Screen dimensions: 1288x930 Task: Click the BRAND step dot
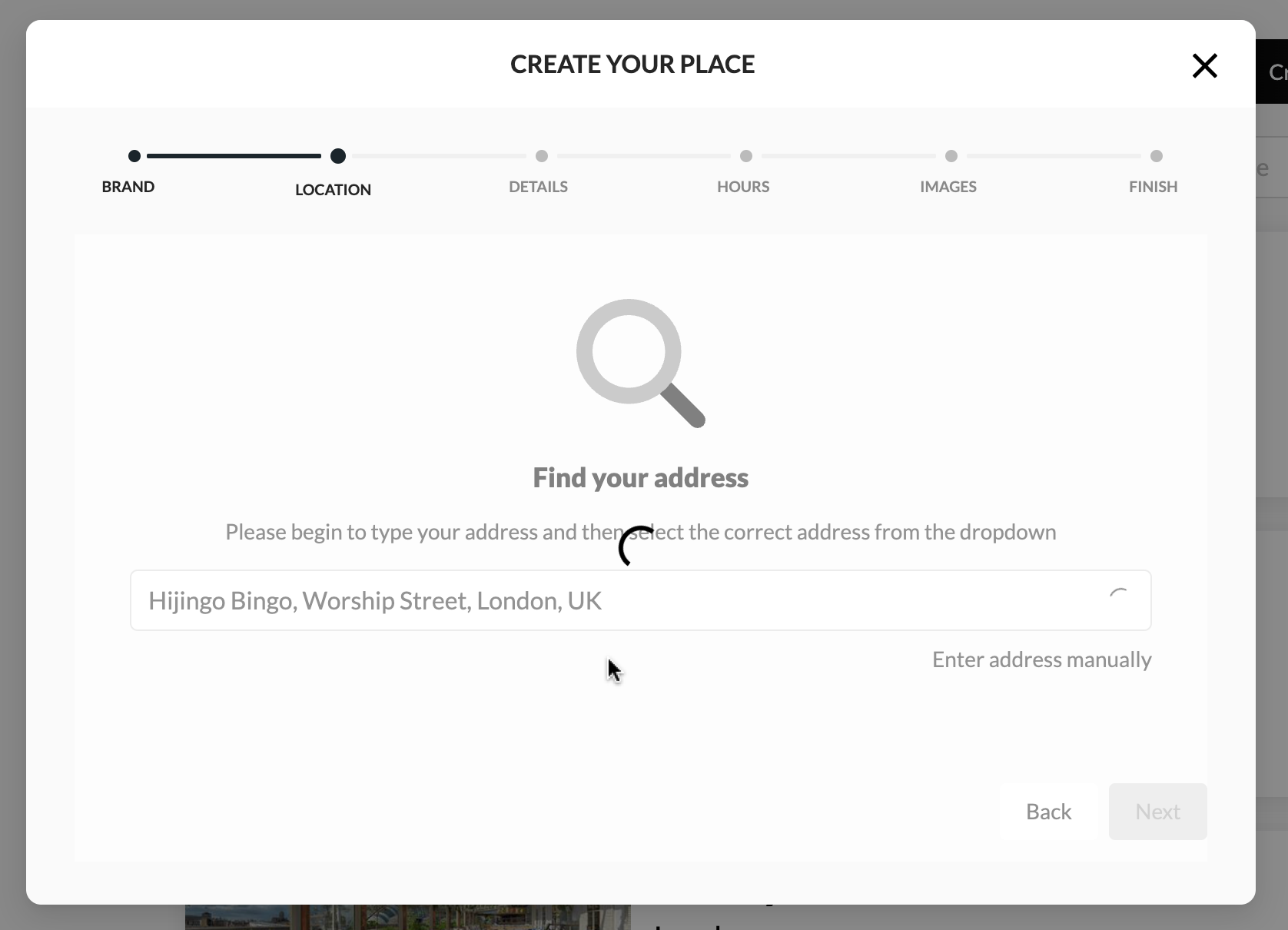click(134, 156)
